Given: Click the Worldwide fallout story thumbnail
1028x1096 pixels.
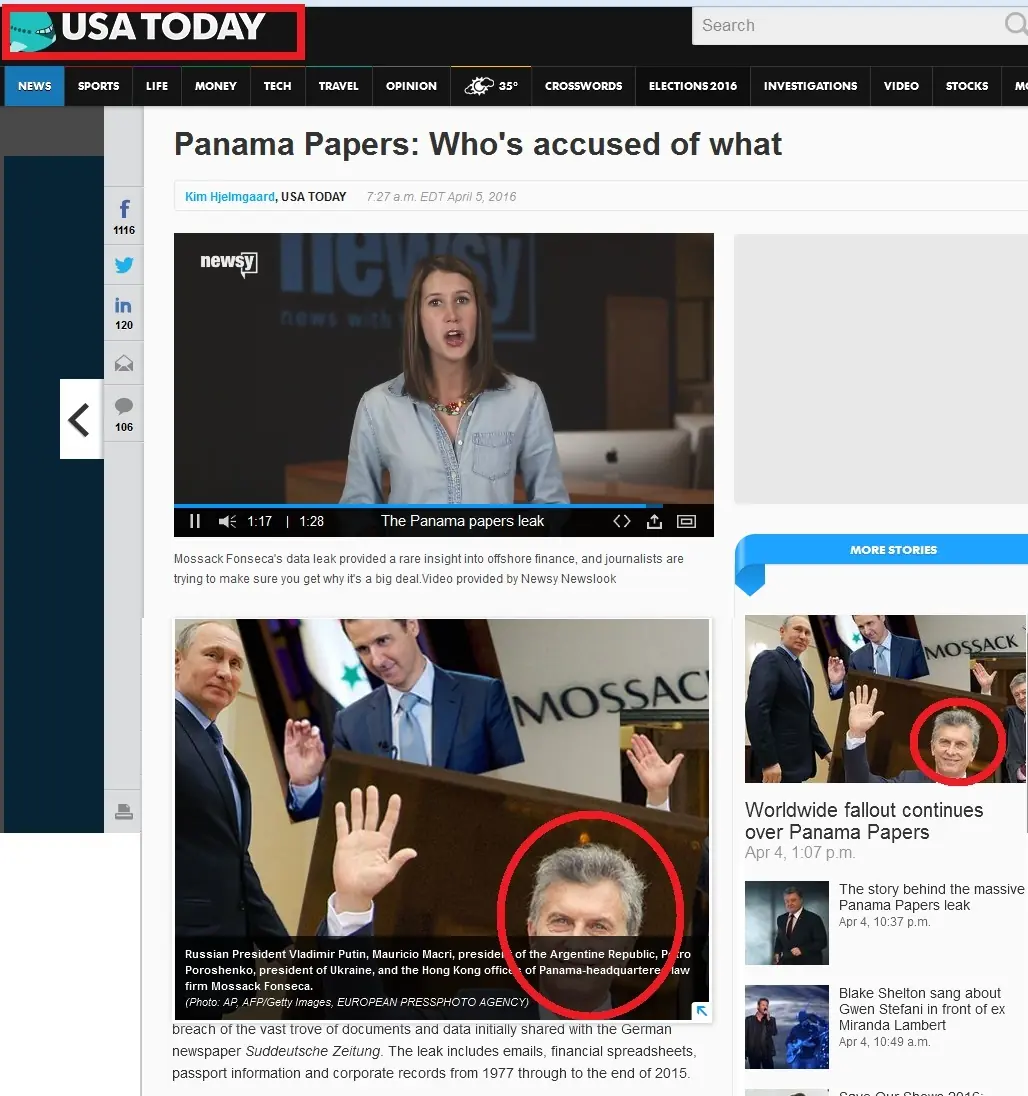Looking at the screenshot, I should tap(885, 699).
